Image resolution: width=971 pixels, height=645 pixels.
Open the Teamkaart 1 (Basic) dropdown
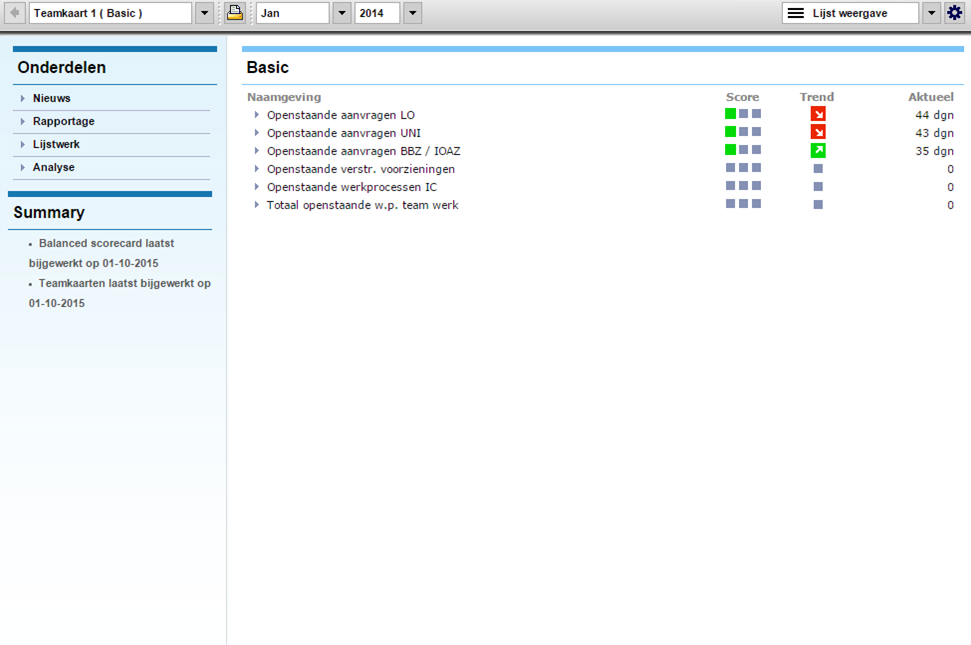coord(204,13)
